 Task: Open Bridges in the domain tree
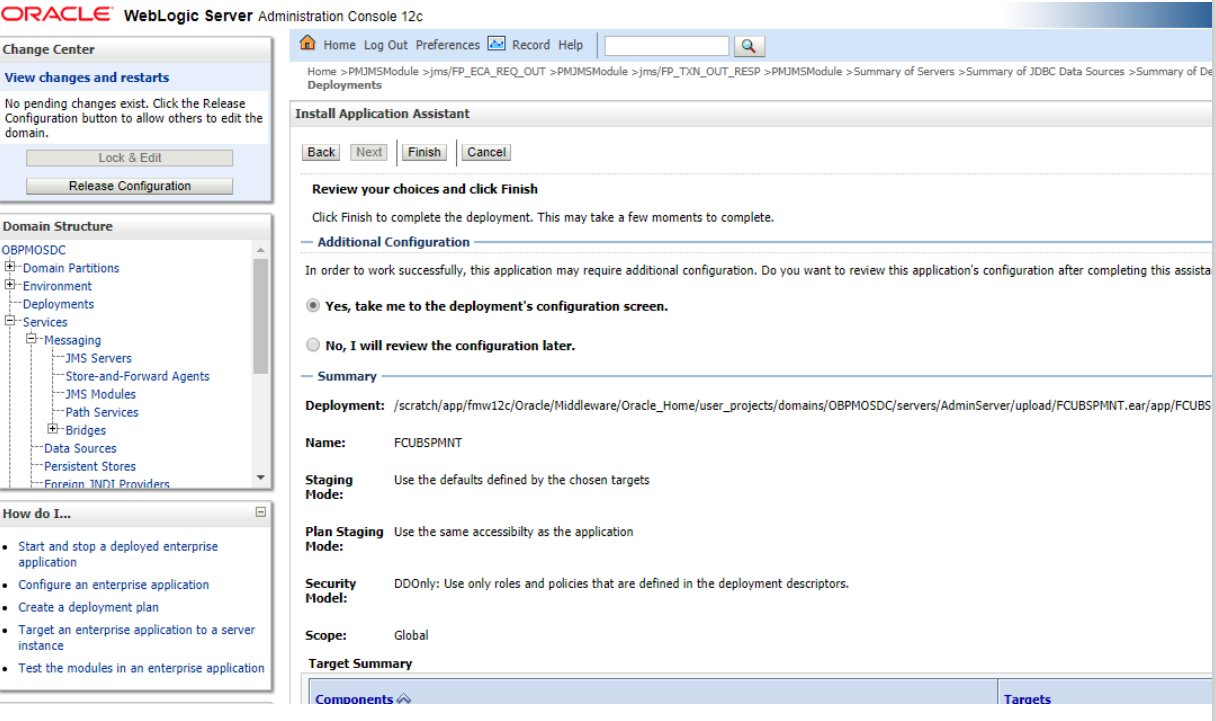click(x=85, y=430)
